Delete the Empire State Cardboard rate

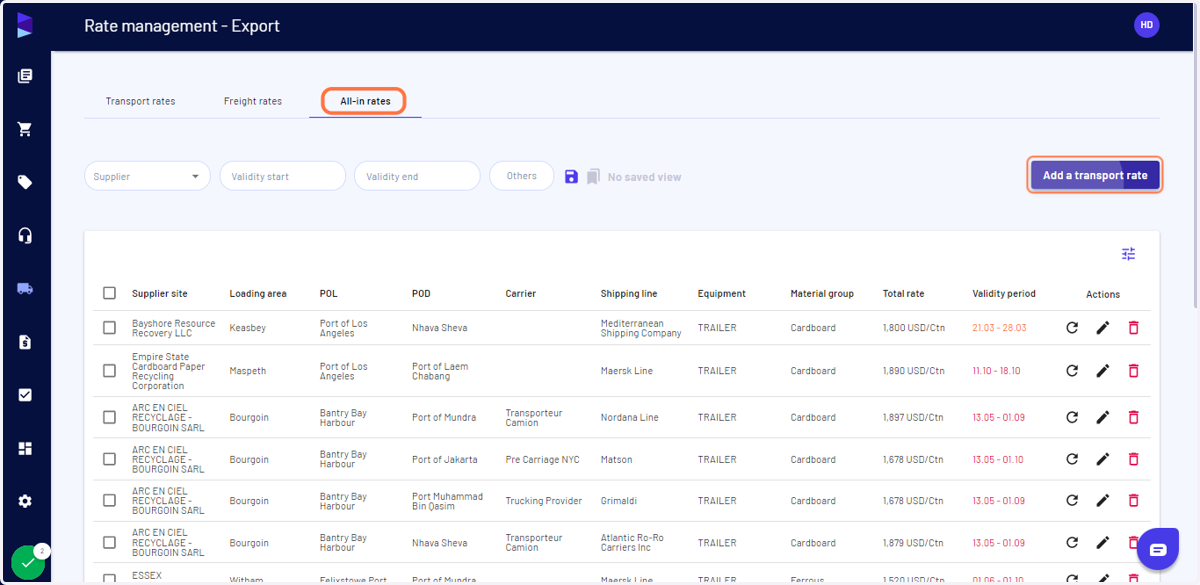(x=1133, y=370)
